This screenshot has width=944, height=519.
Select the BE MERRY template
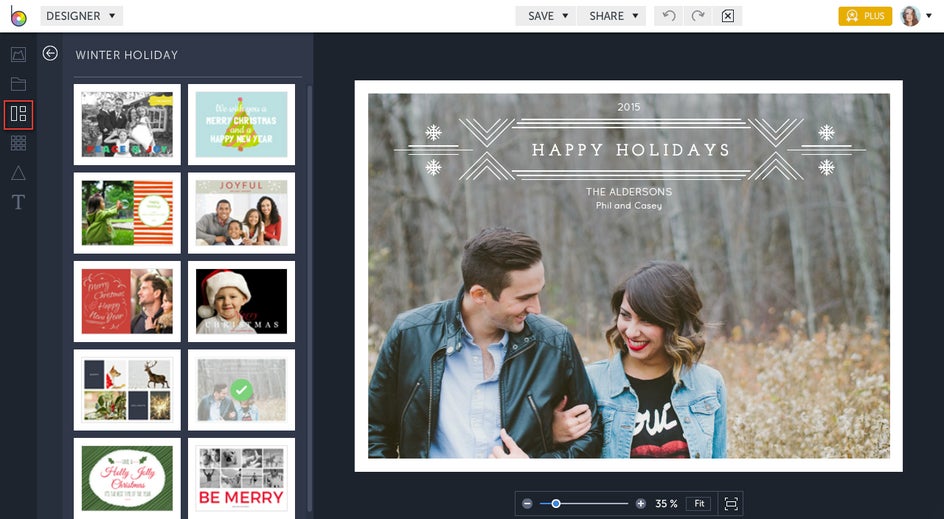tap(241, 479)
